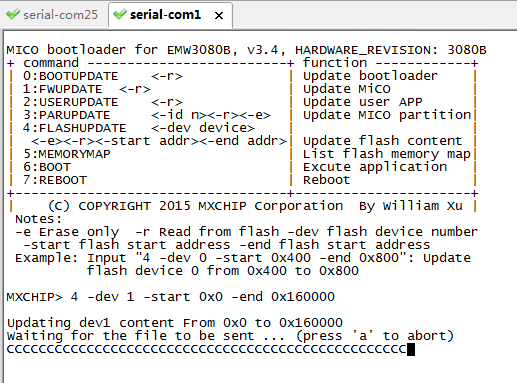Click the 1:FWUPDATE command line
Image resolution: width=517 pixels, height=383 pixels.
[87, 89]
